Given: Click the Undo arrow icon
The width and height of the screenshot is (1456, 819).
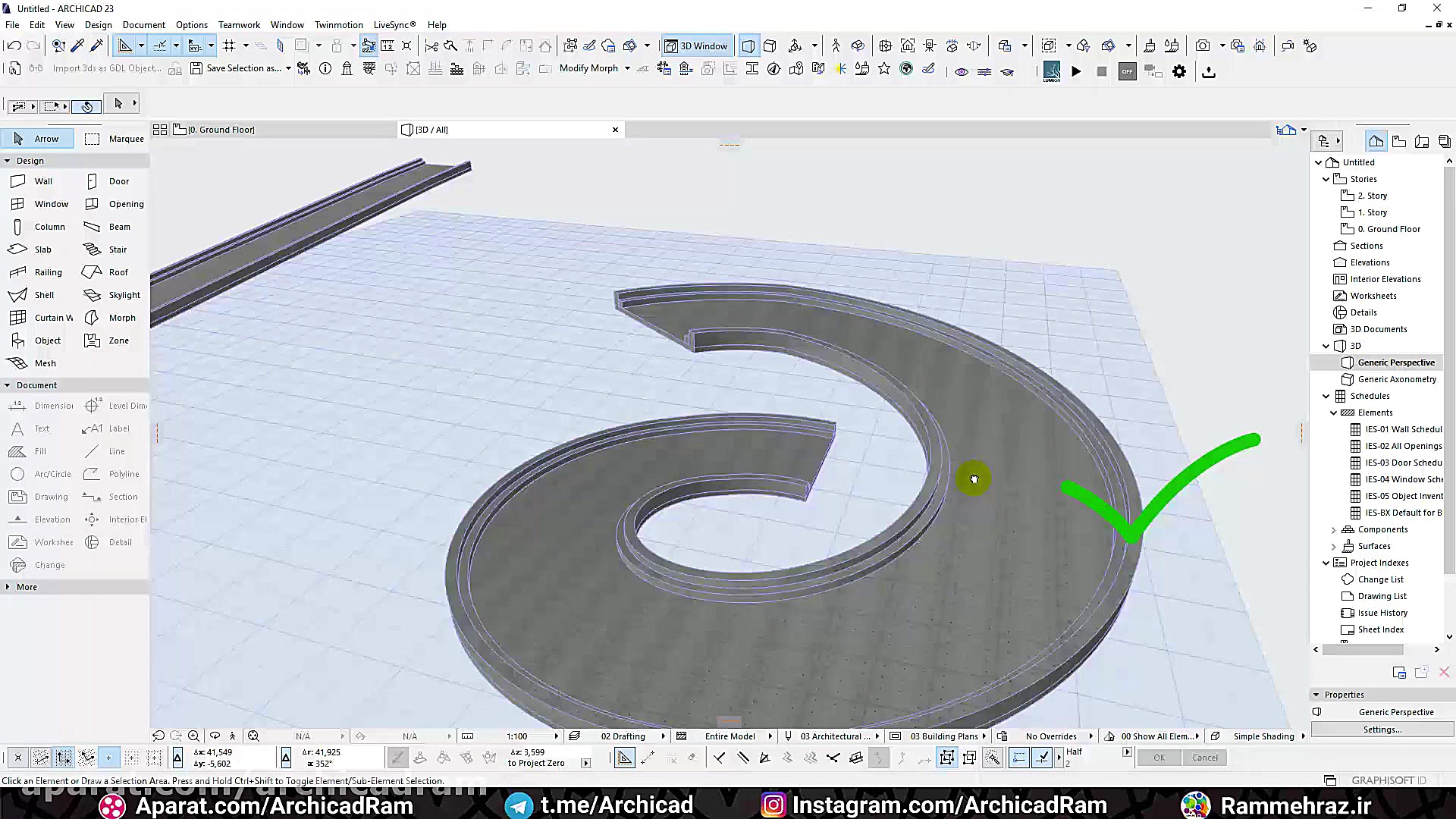Looking at the screenshot, I should (14, 45).
